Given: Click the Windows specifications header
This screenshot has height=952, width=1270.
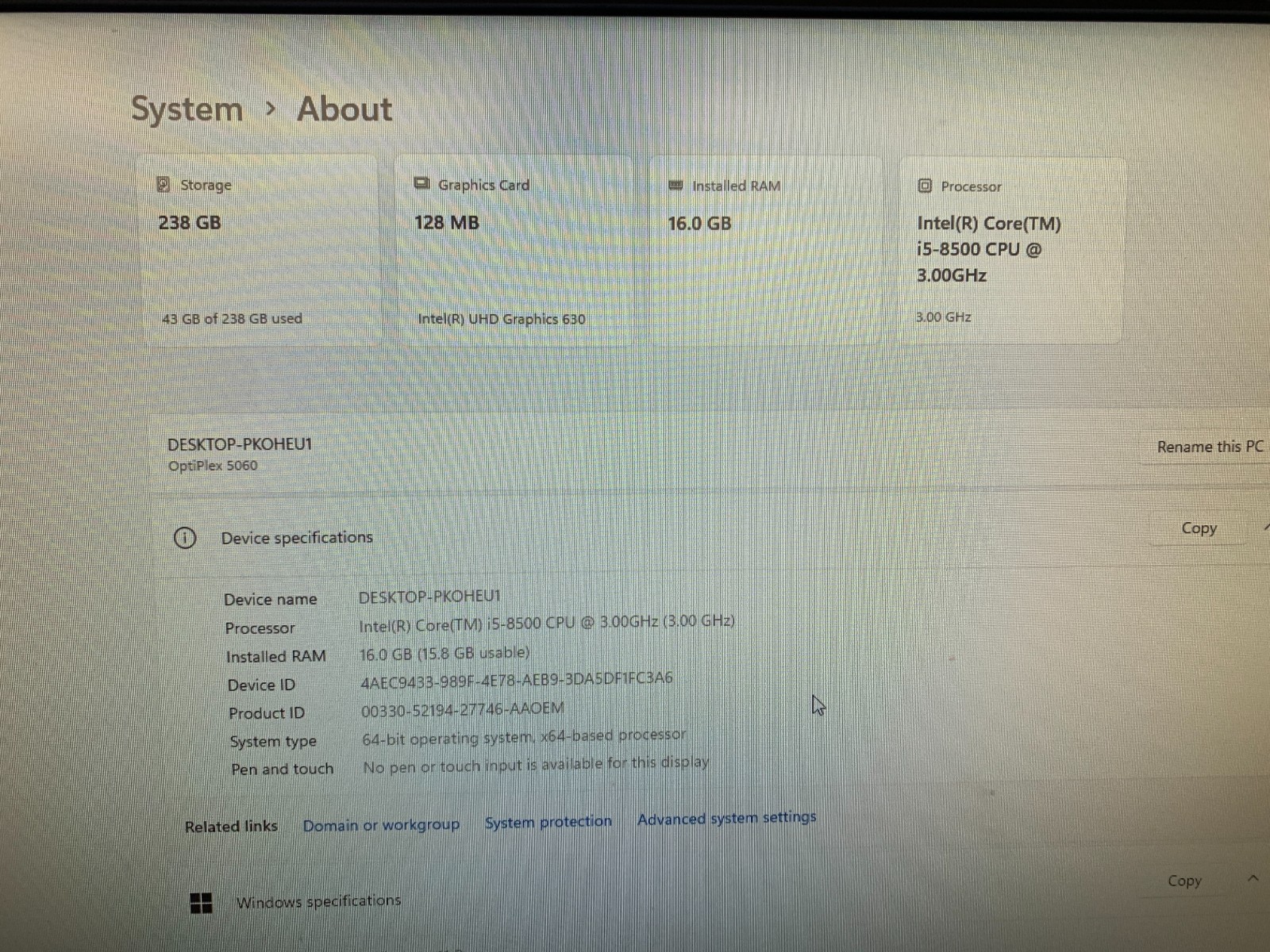Looking at the screenshot, I should coord(317,901).
